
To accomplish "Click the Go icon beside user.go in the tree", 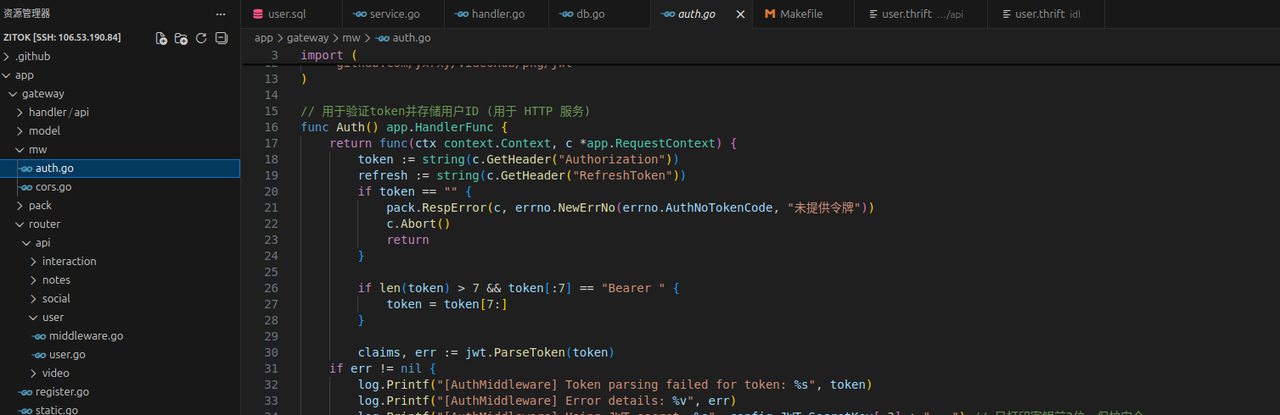I will tap(39, 355).
